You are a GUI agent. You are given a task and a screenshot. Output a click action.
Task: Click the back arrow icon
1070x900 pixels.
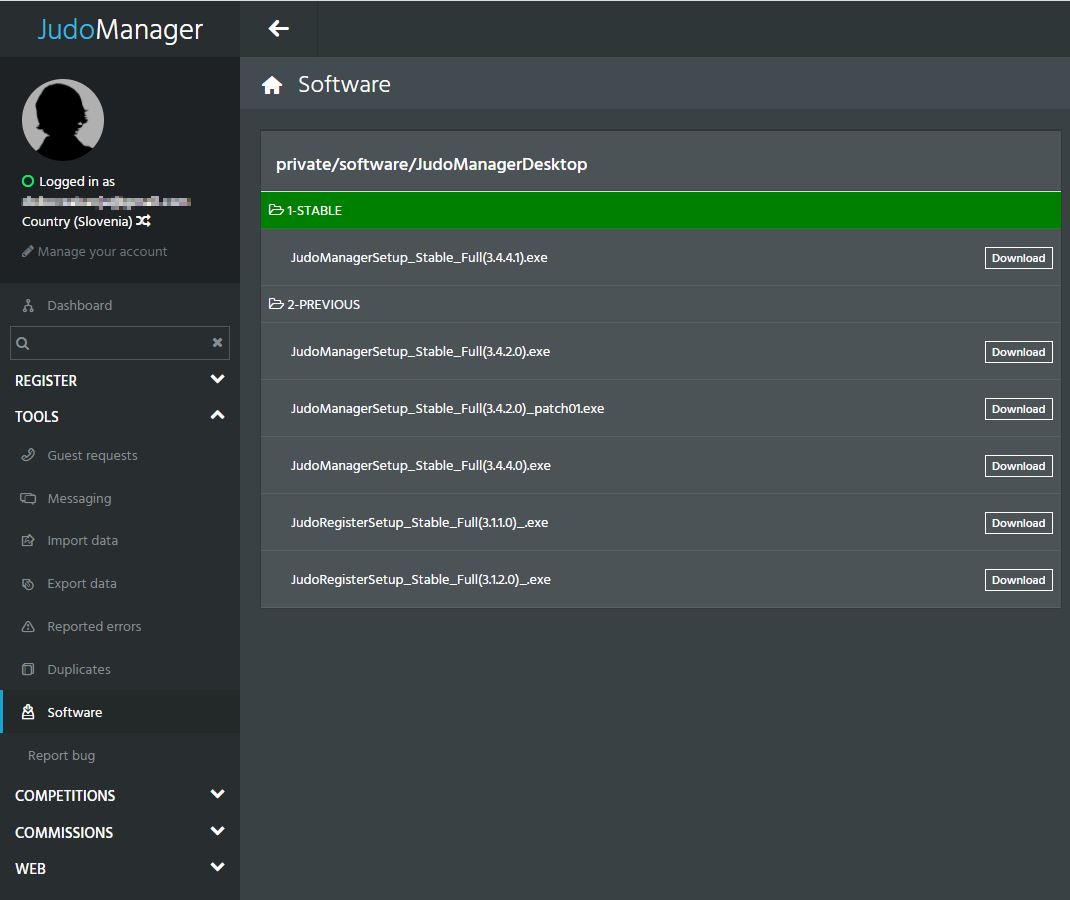point(278,29)
